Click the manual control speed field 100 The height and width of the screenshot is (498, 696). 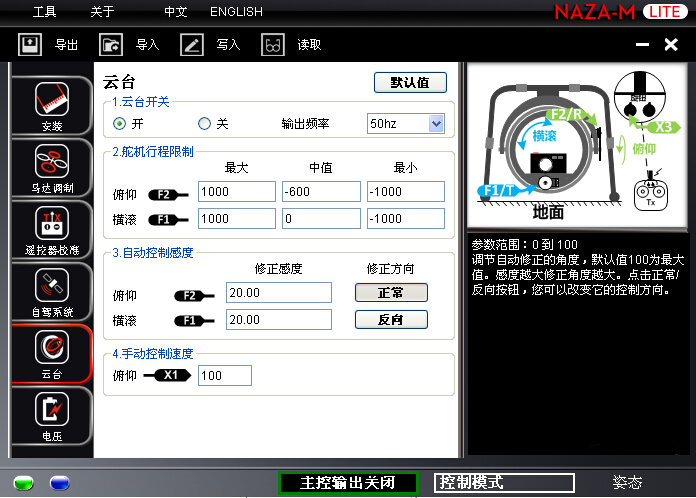point(224,376)
